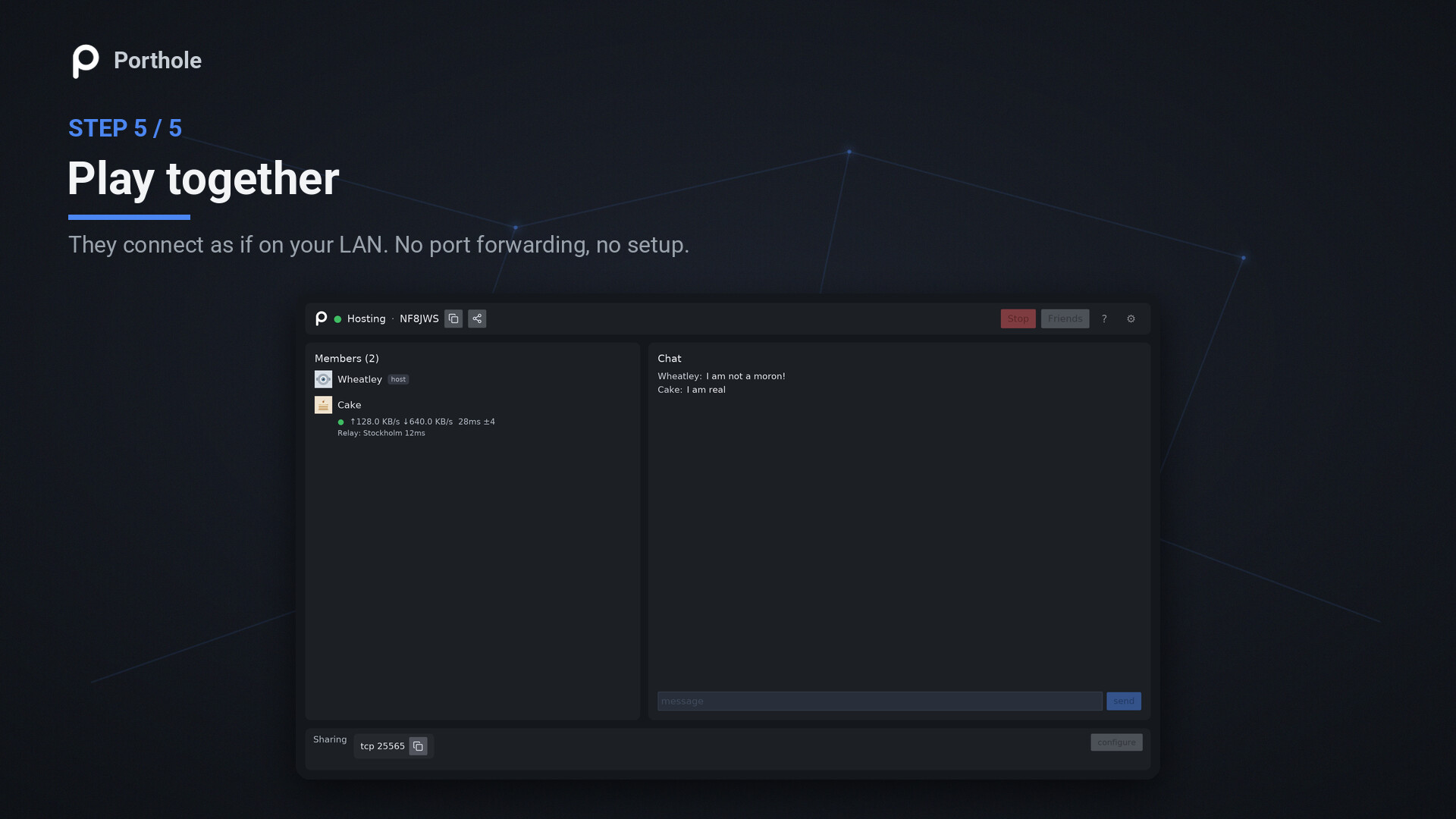Stop hosting with the Stop button
Screen dimensions: 1456x819
[1018, 318]
